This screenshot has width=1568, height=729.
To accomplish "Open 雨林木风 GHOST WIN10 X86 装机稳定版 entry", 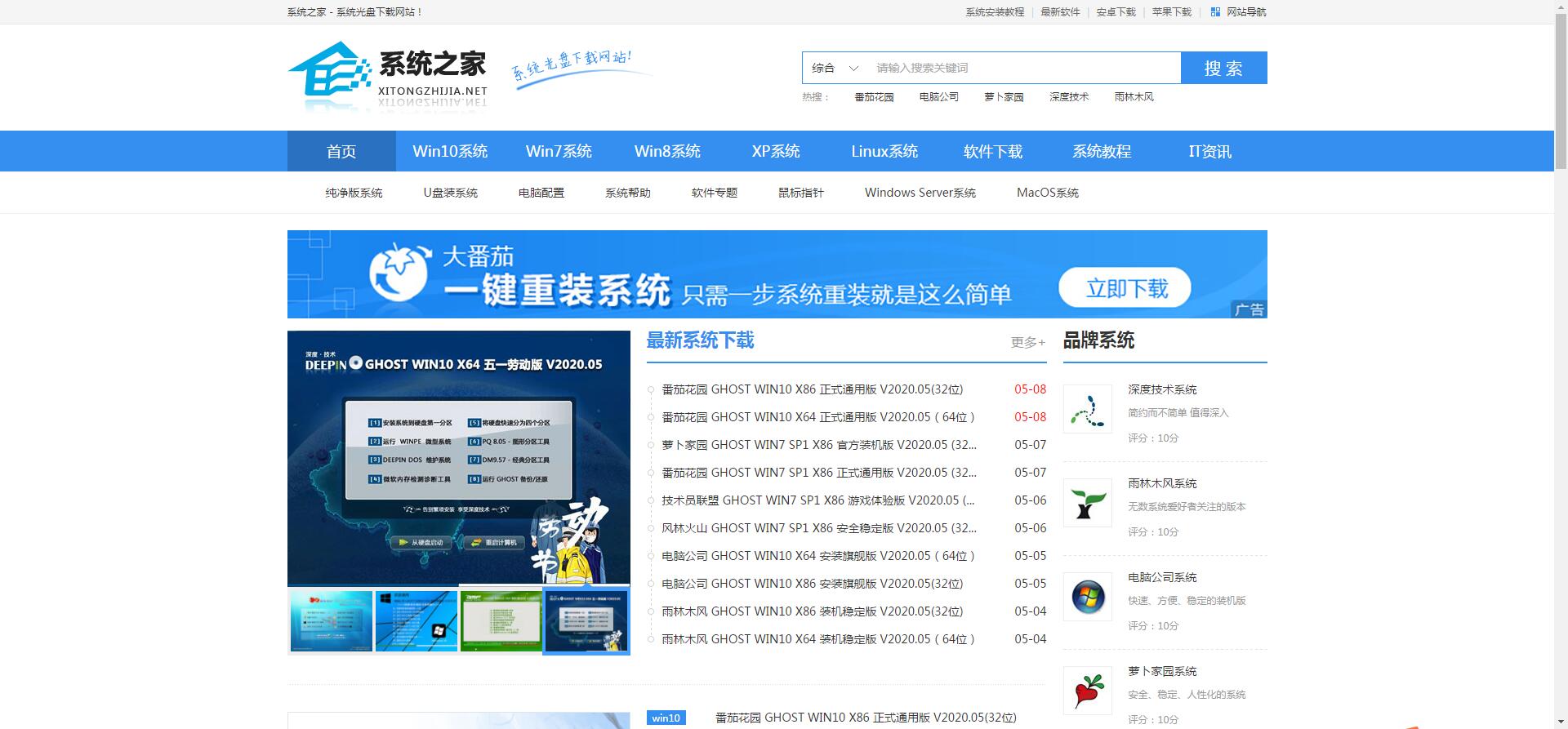I will coord(813,611).
